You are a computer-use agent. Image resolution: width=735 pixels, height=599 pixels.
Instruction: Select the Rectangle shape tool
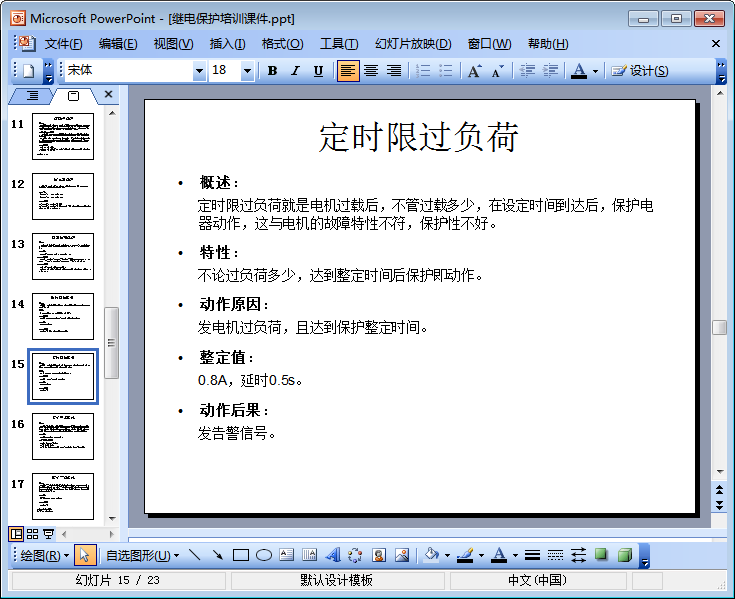click(241, 555)
